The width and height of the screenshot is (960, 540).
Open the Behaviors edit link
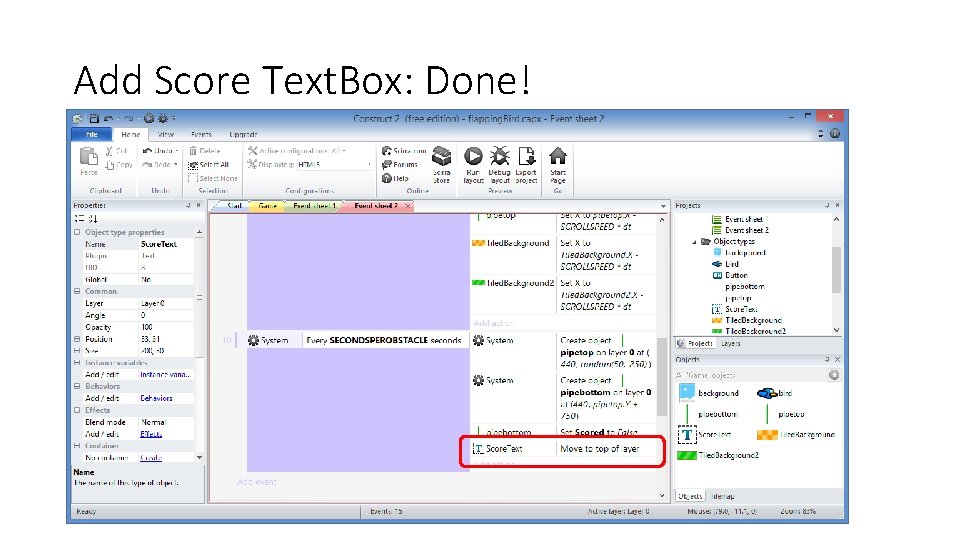point(156,398)
